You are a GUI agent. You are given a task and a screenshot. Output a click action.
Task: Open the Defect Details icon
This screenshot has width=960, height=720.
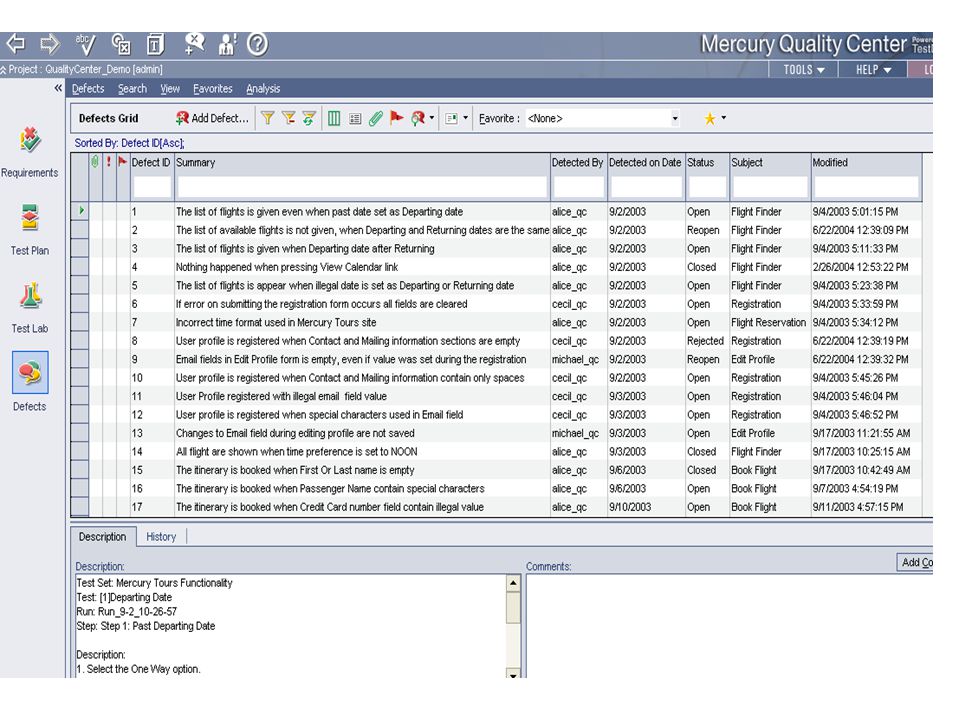click(355, 118)
